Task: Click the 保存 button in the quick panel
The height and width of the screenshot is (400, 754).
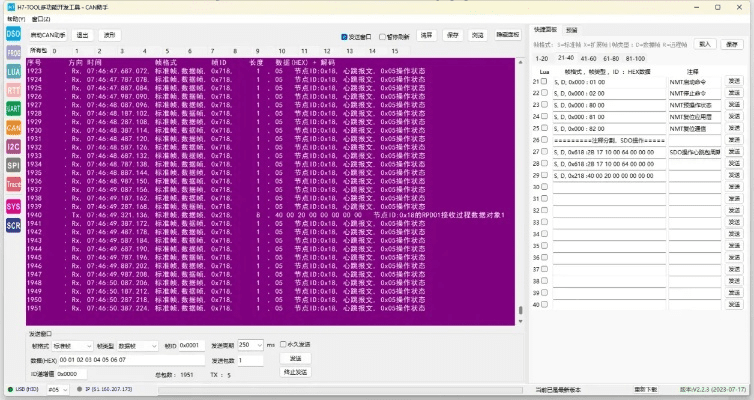Action: (x=731, y=44)
